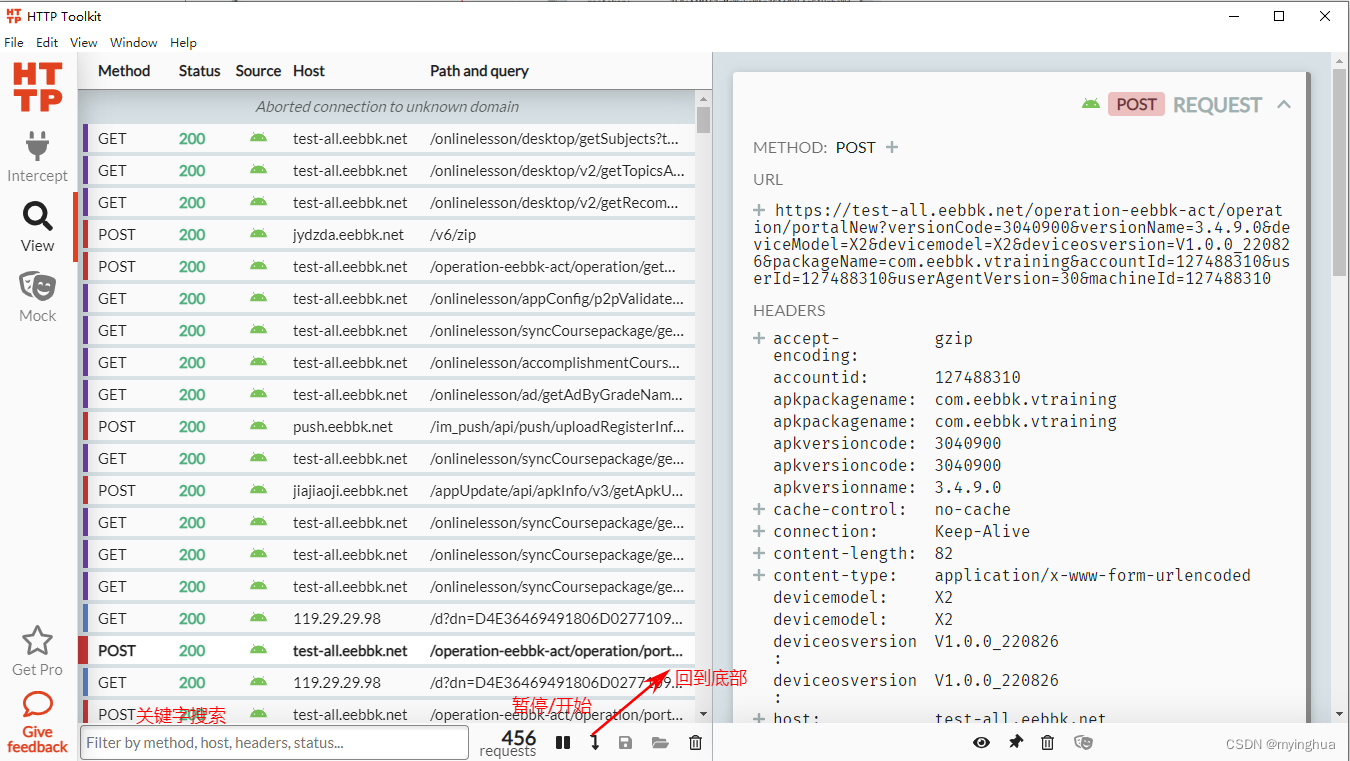
Task: Pin this request with the pin icon
Action: 1016,742
